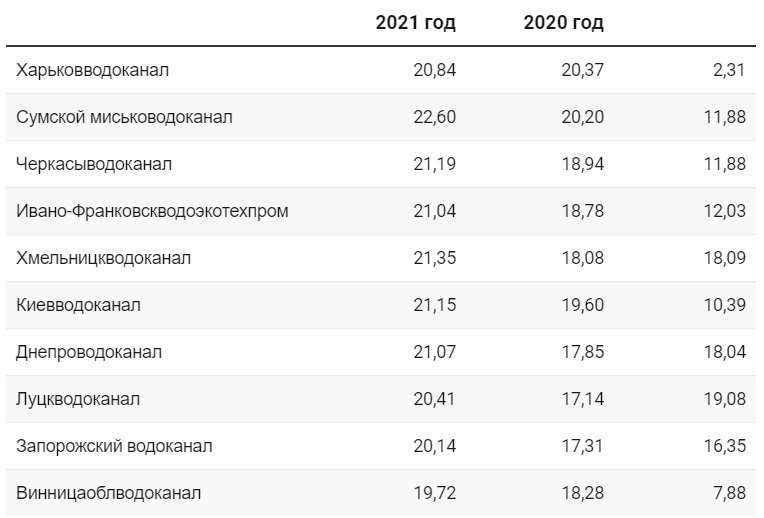The width and height of the screenshot is (764, 518).
Task: Select the 18,94 value in 2020 column
Action: 583,164
